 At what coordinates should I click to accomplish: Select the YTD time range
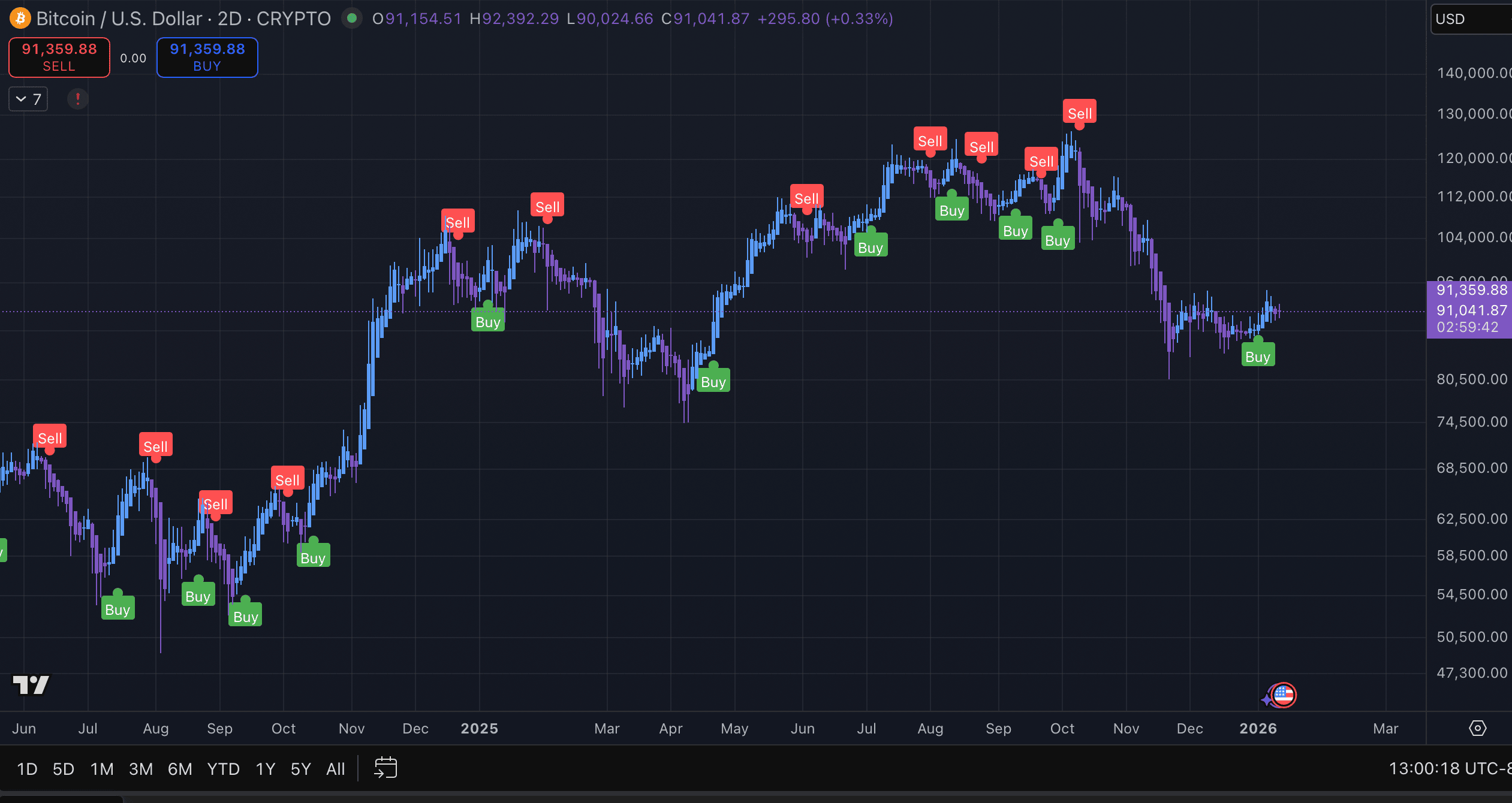tap(223, 769)
